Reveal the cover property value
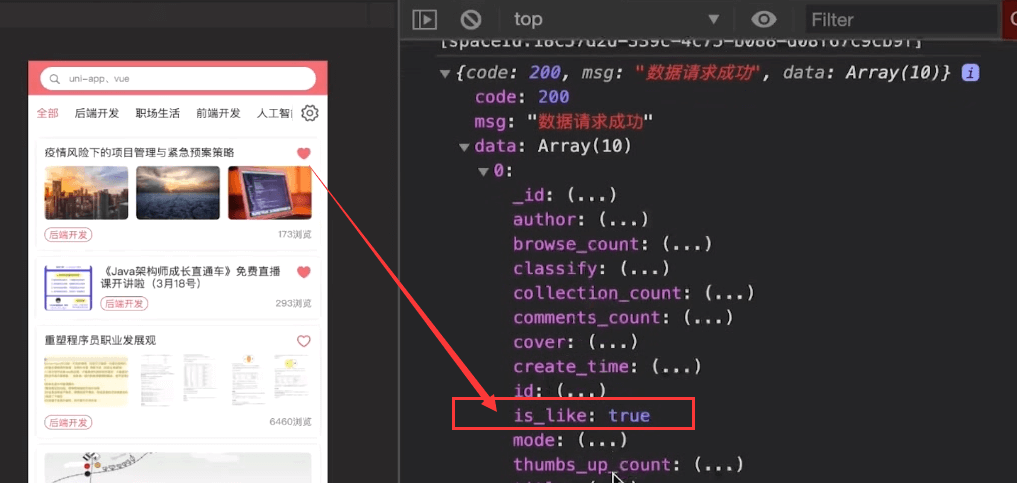1017x483 pixels. [x=612, y=342]
